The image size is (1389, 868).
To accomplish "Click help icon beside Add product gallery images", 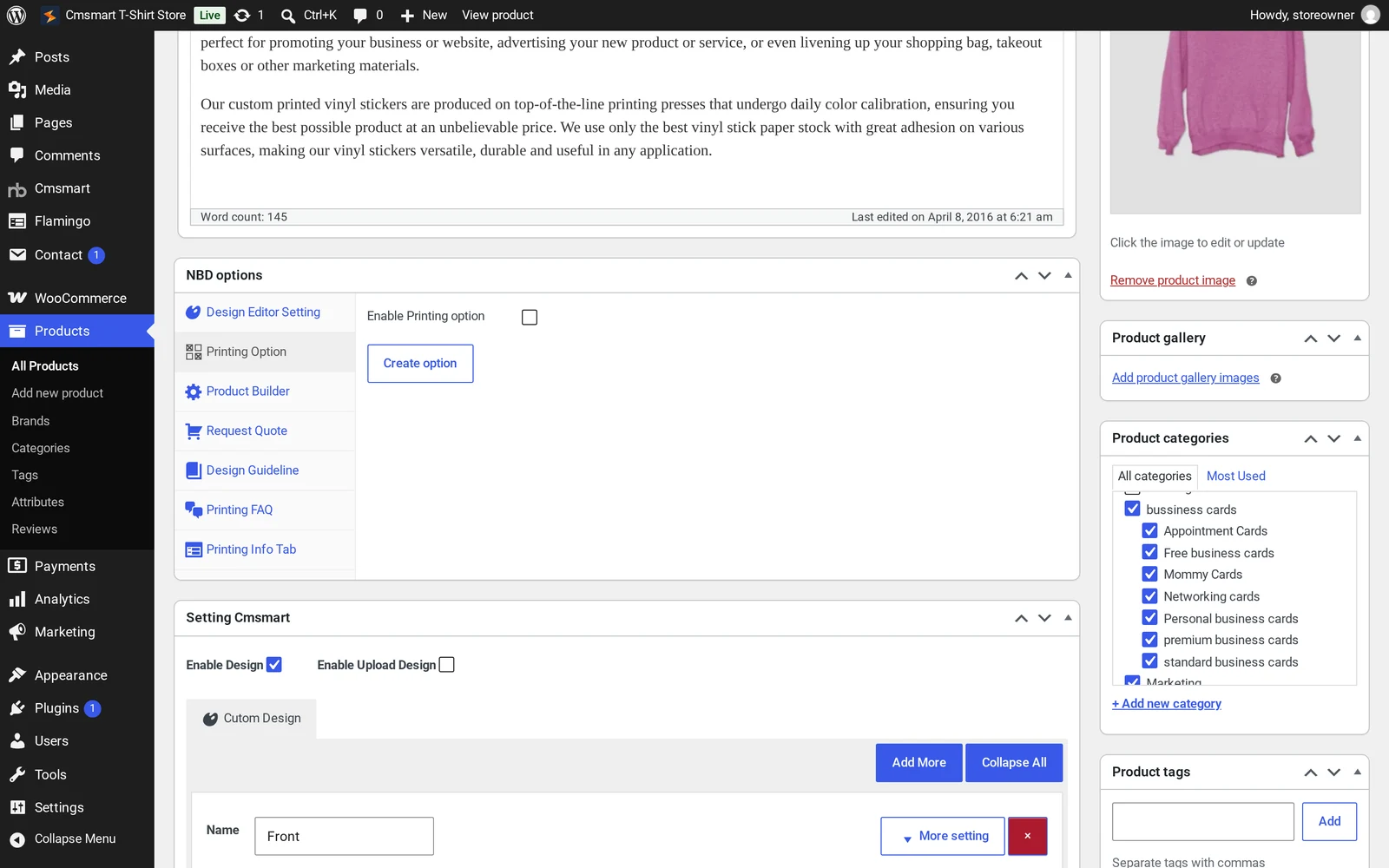I will pyautogui.click(x=1275, y=378).
